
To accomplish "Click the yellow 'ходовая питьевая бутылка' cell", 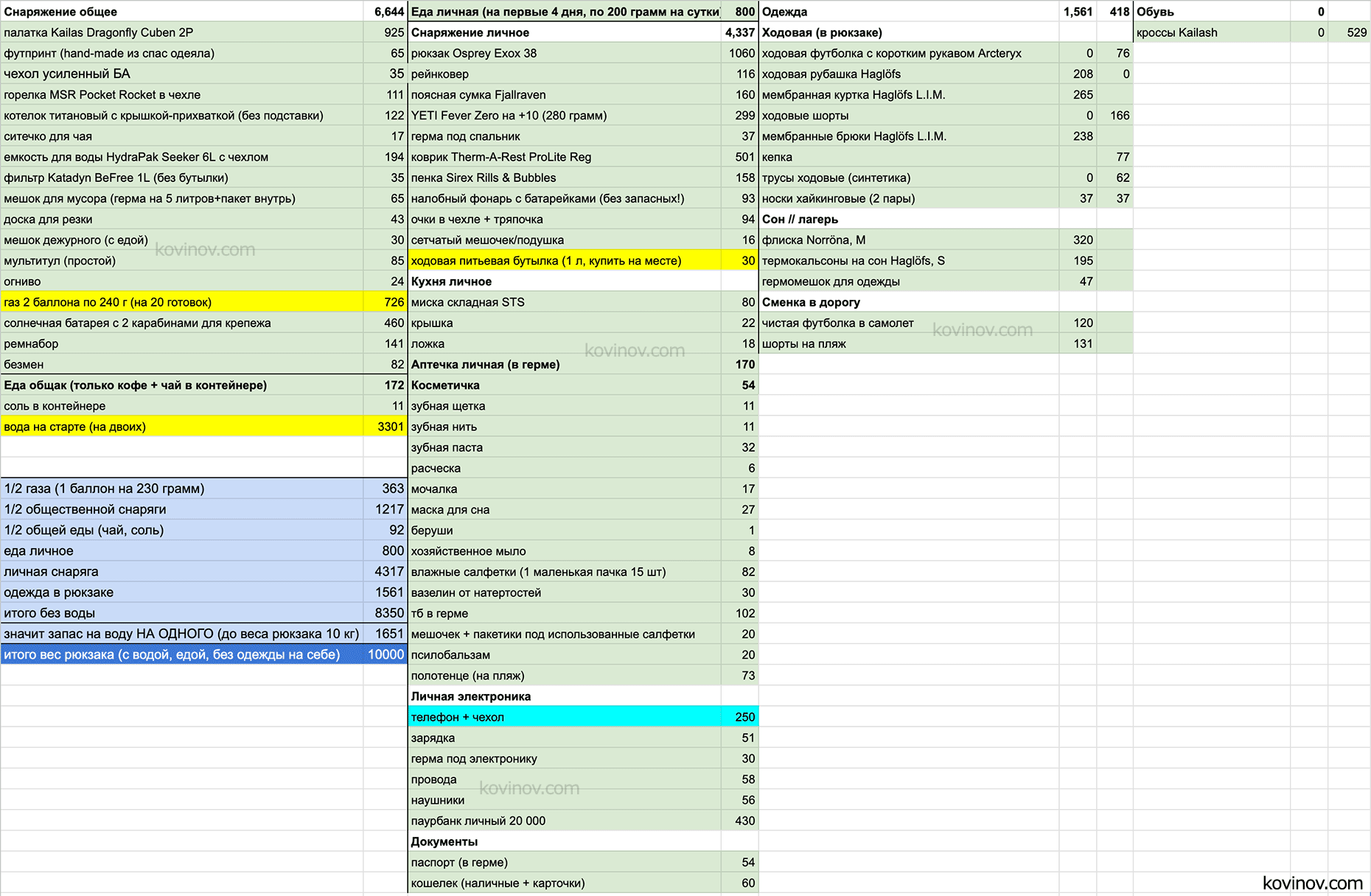I will point(565,260).
